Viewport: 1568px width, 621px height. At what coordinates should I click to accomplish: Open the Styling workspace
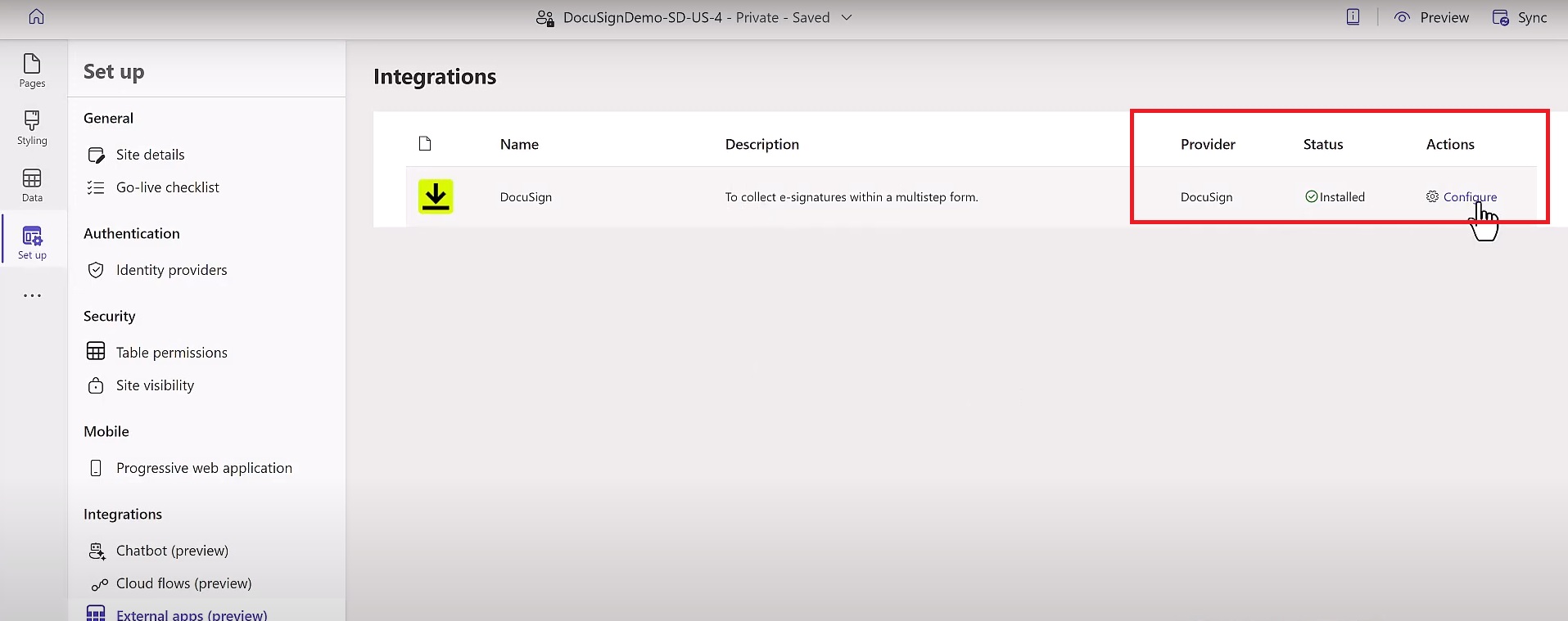tap(32, 128)
